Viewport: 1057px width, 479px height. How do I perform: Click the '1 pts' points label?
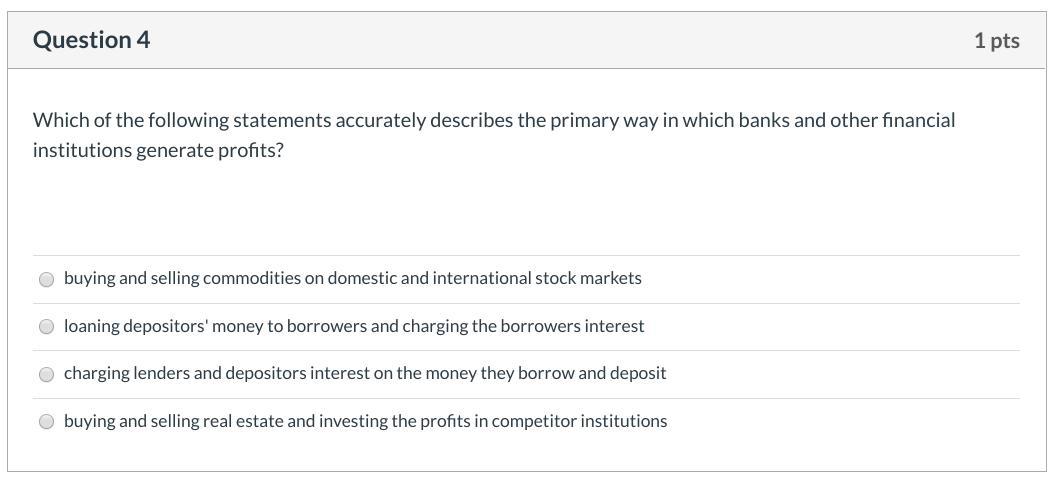pyautogui.click(x=996, y=40)
